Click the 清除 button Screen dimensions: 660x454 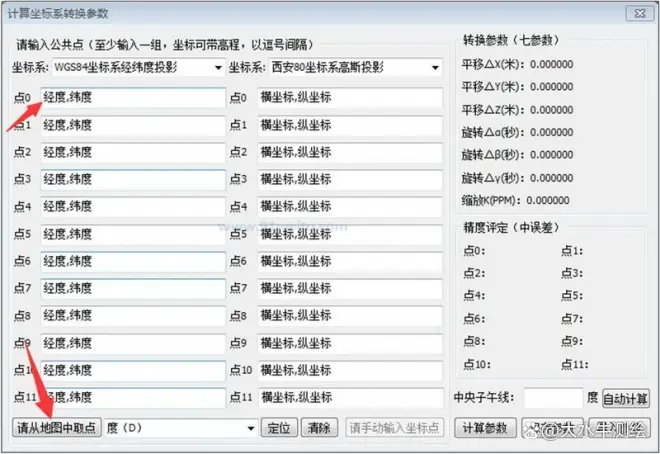pyautogui.click(x=317, y=428)
